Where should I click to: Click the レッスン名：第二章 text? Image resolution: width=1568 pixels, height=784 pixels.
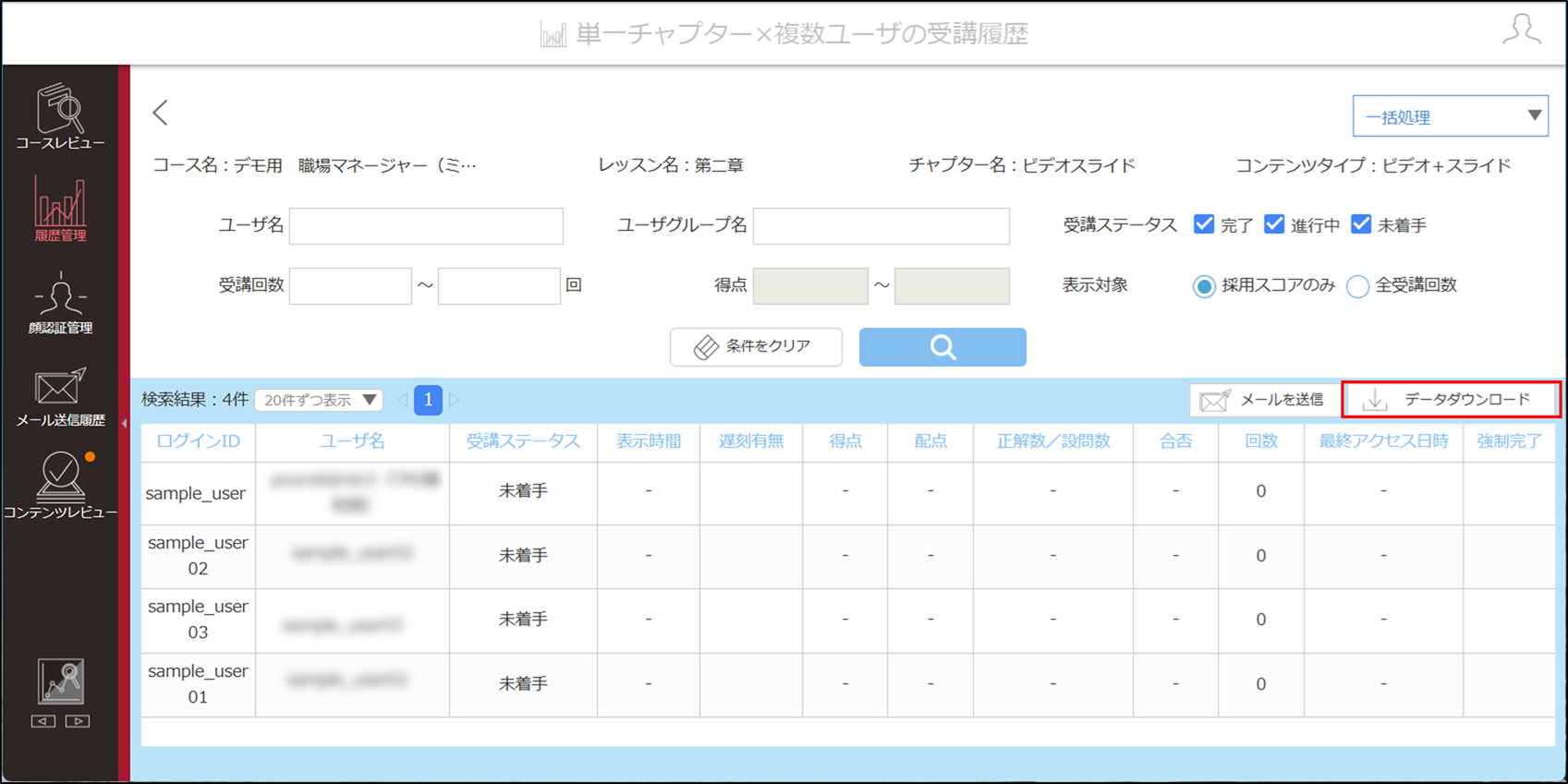point(671,166)
